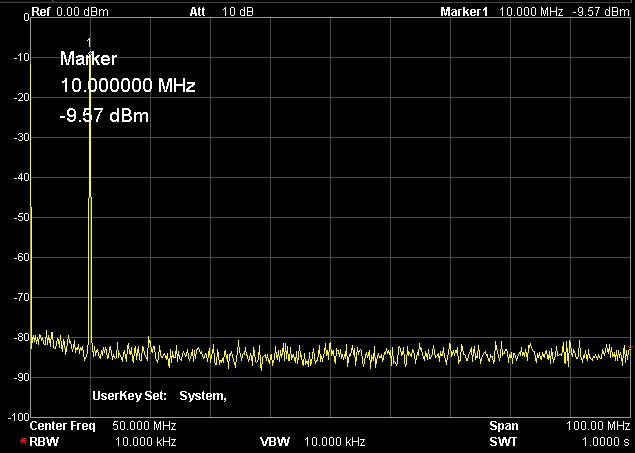Click the tall yellow 10 MHz signal peak
635x453 pixels.
tap(90, 200)
